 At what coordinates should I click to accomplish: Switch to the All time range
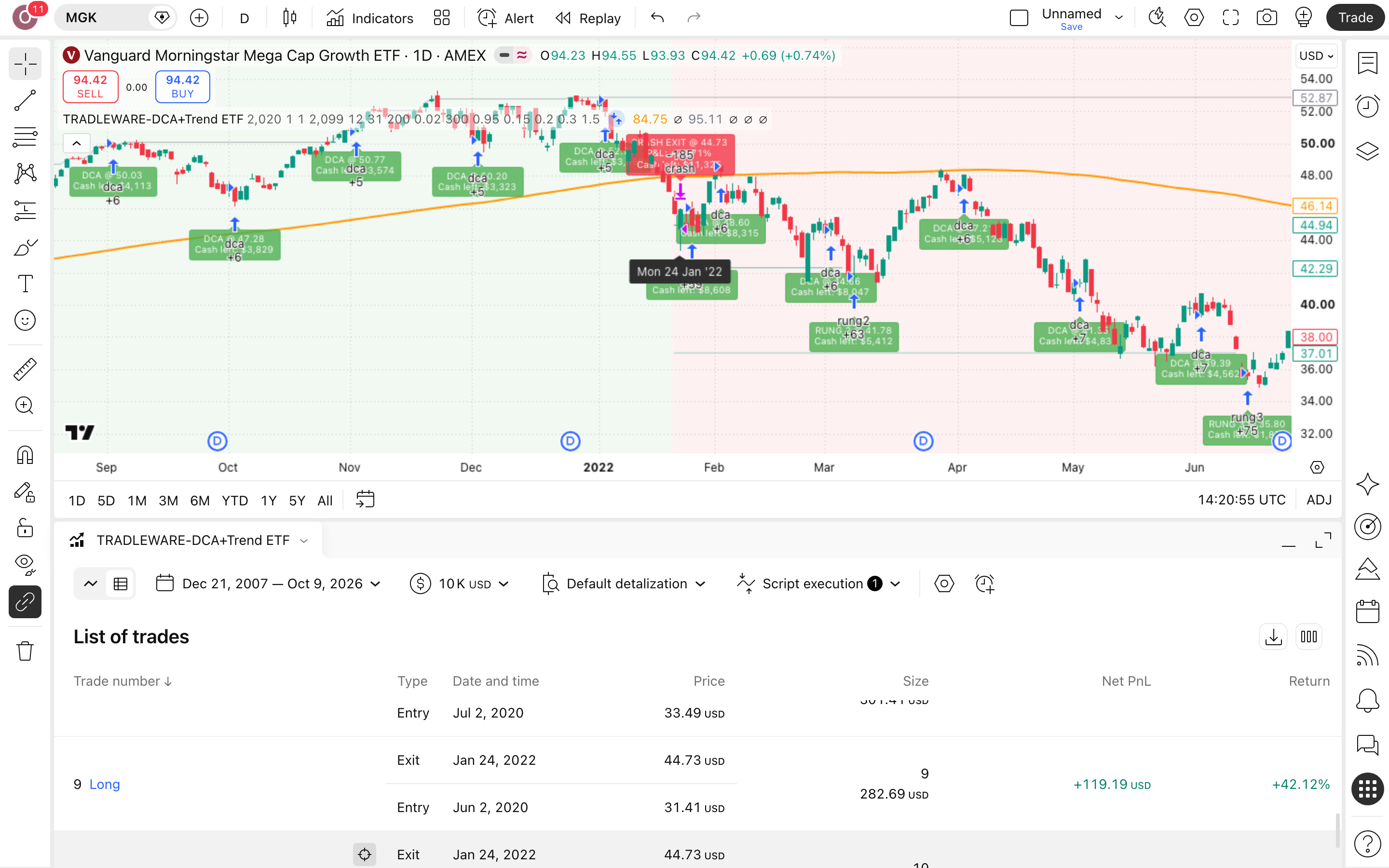[x=325, y=501]
